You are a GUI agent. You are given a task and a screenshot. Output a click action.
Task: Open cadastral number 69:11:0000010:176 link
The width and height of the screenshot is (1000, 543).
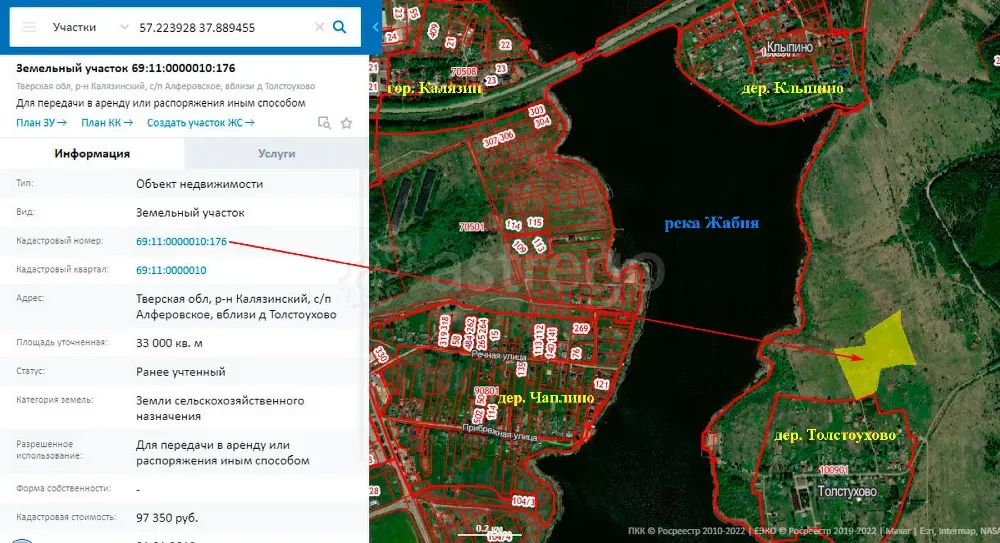coord(181,241)
